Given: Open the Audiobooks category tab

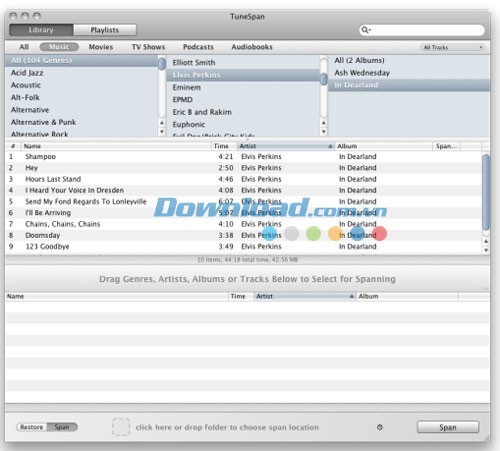Looking at the screenshot, I should (252, 47).
